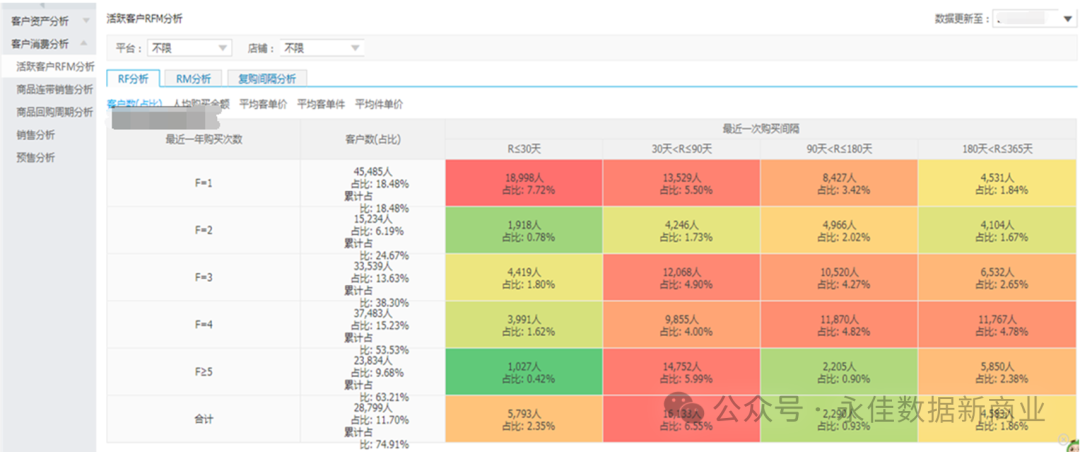Click the 最近一年购买次数 column header
The height and width of the screenshot is (452, 1080).
point(204,139)
